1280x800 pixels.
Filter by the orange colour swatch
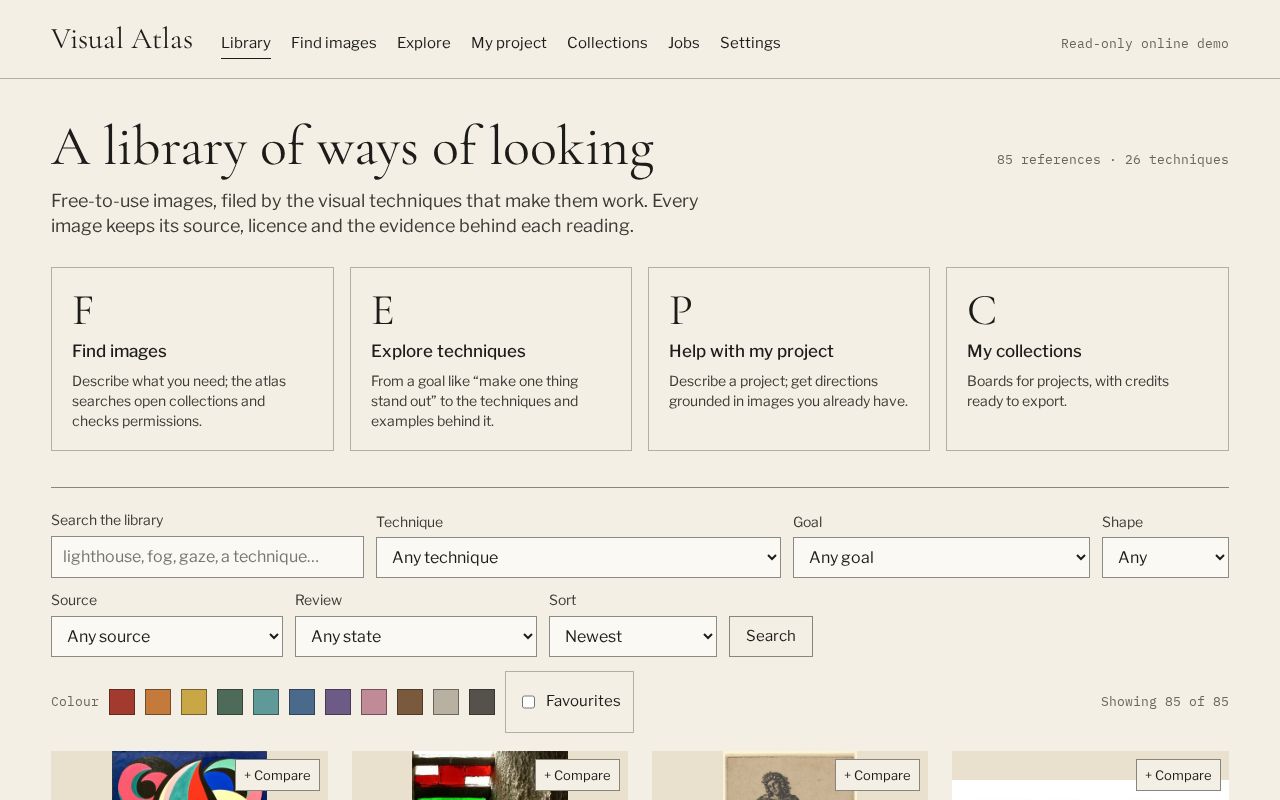point(158,702)
